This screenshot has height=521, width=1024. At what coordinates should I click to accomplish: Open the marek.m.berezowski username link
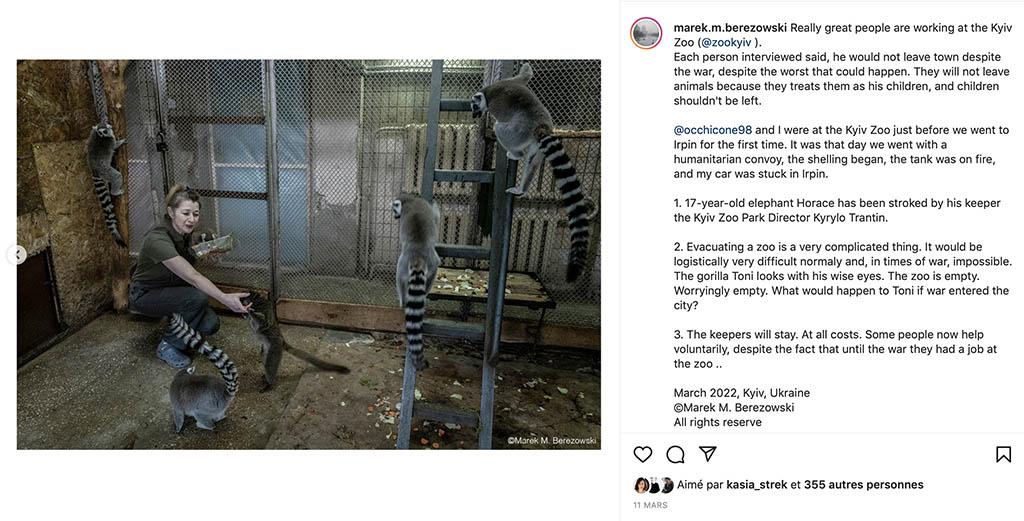coord(730,28)
